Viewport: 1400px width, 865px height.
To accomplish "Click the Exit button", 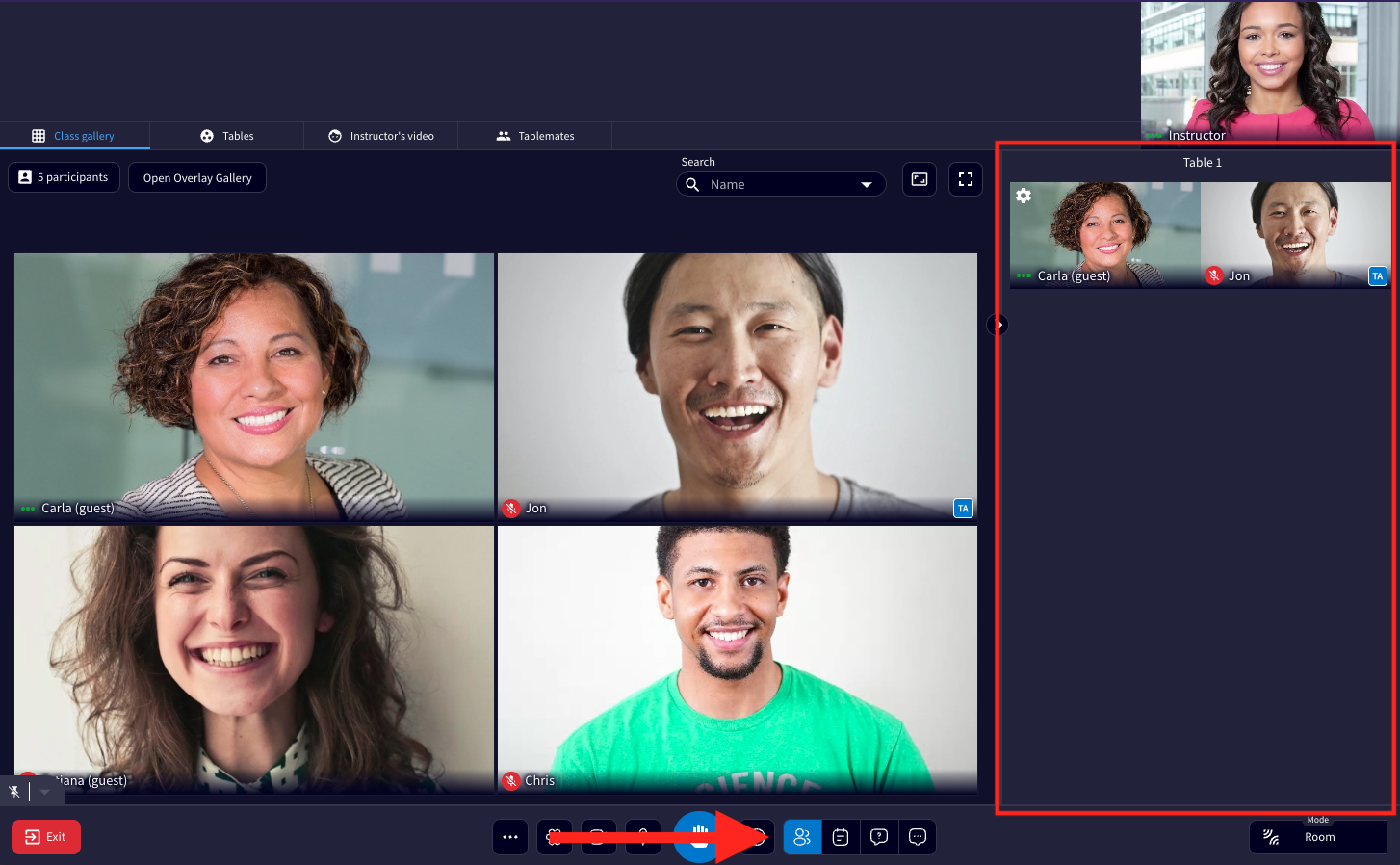I will coord(46,837).
